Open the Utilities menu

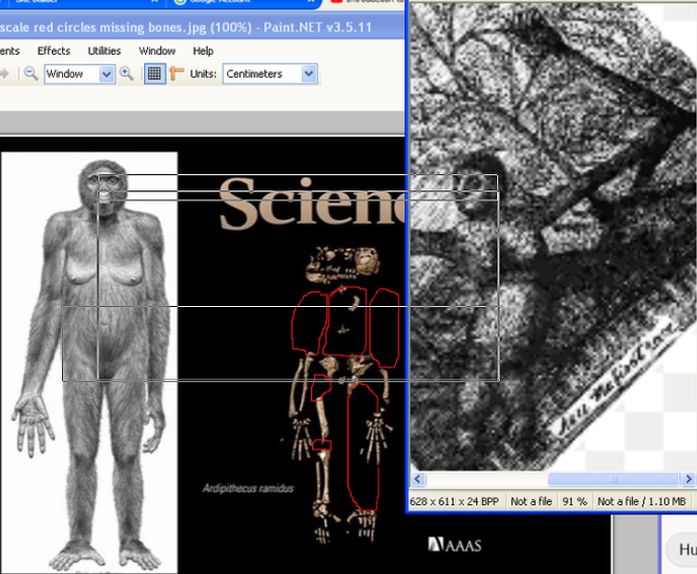point(104,51)
